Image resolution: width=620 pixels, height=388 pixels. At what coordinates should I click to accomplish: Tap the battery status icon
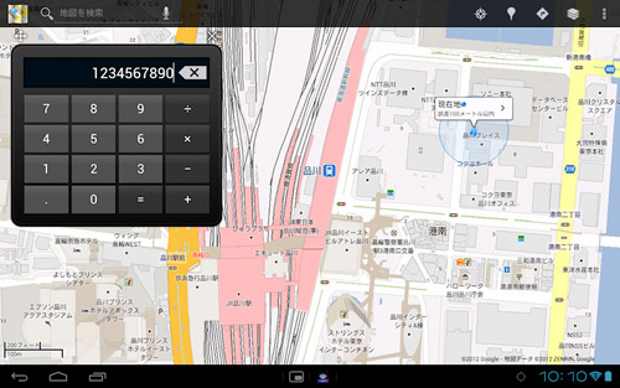click(x=608, y=376)
